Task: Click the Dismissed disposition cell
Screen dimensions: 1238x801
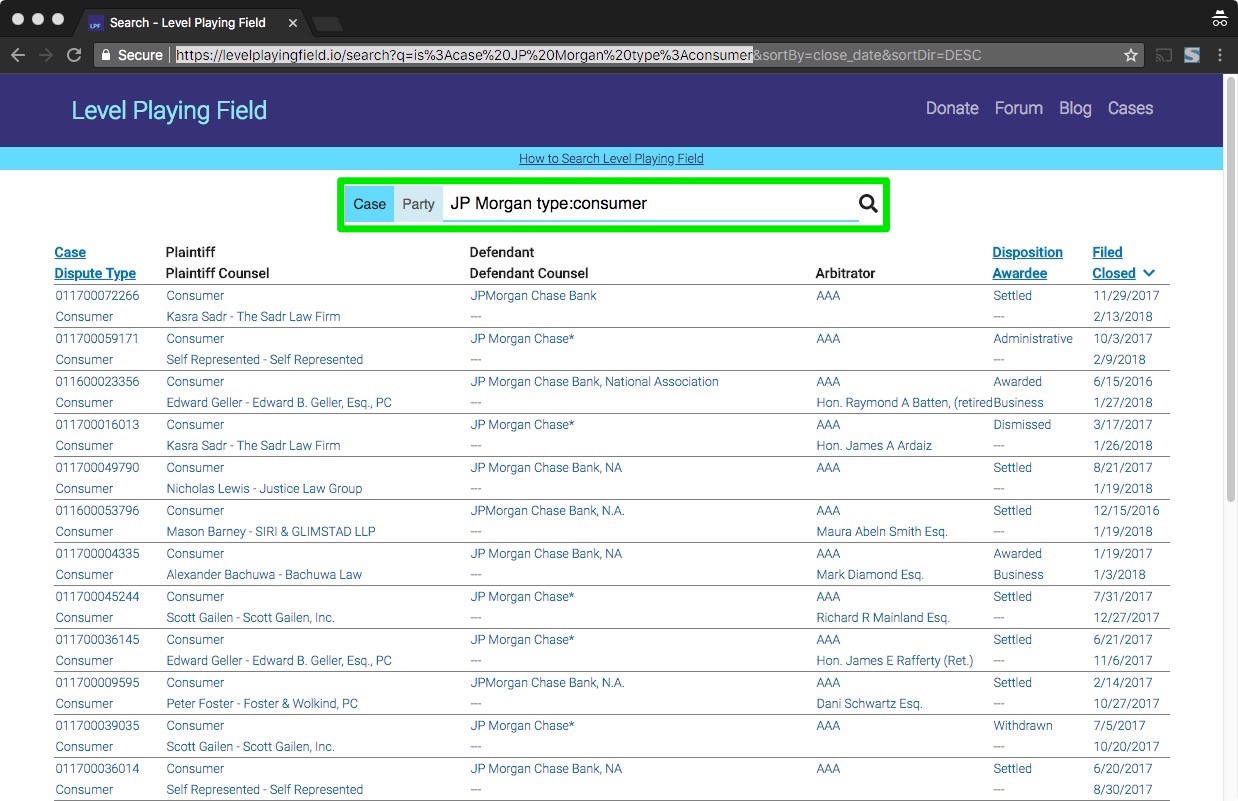Action: 1022,425
